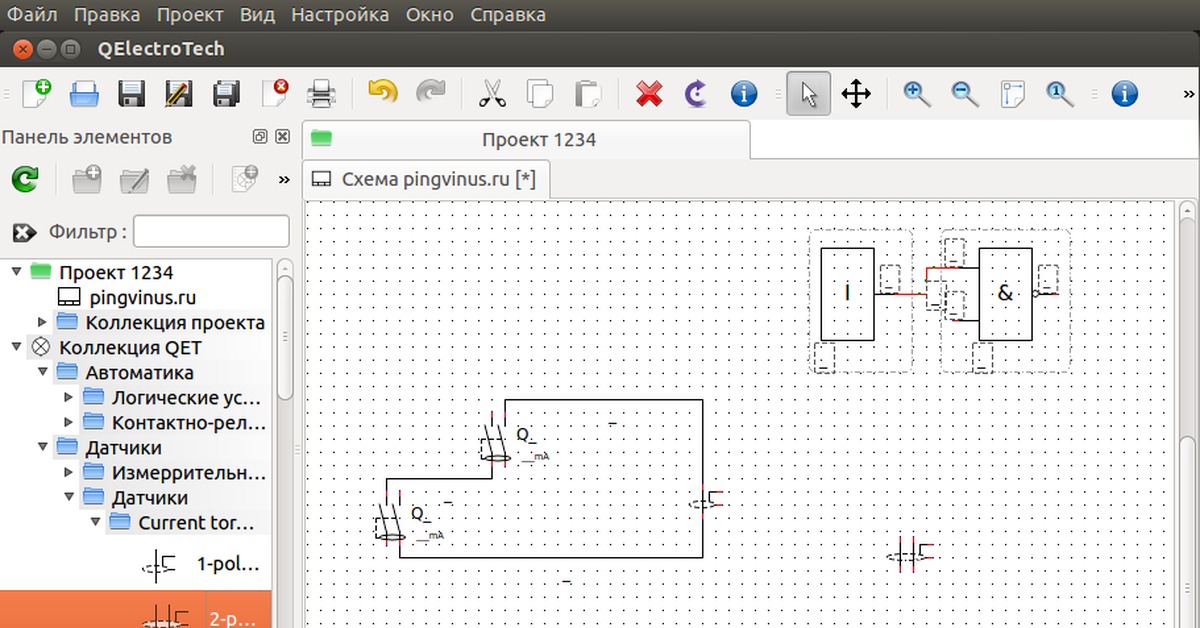Click the new element icon in the panel
This screenshot has width=1200, height=628.
point(244,179)
